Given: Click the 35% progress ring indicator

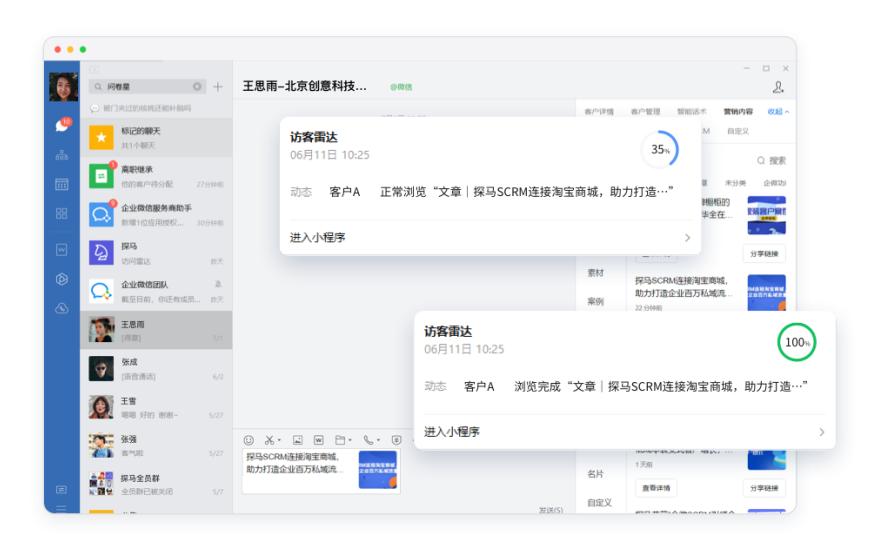Looking at the screenshot, I should pyautogui.click(x=659, y=149).
